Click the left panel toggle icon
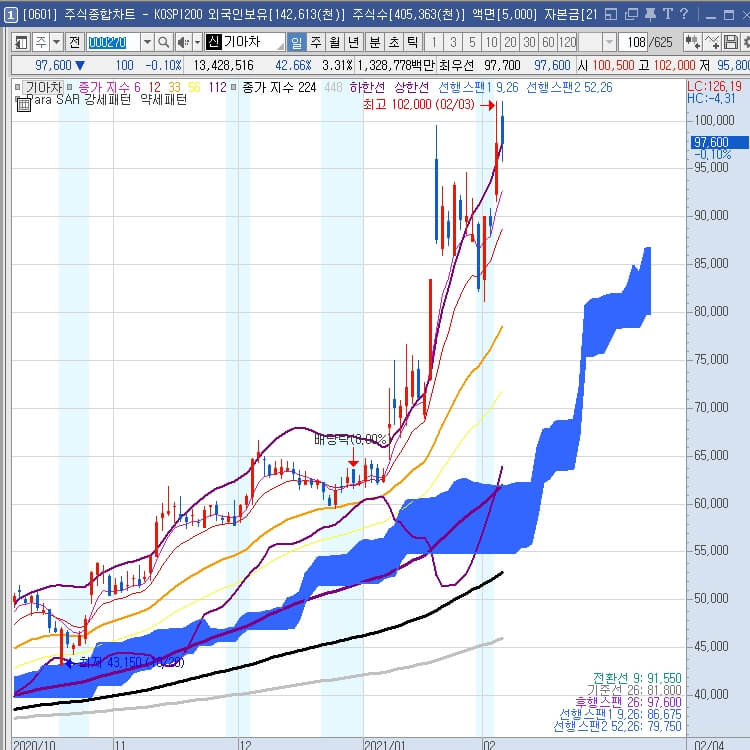Viewport: 750px width, 750px height. click(x=21, y=43)
